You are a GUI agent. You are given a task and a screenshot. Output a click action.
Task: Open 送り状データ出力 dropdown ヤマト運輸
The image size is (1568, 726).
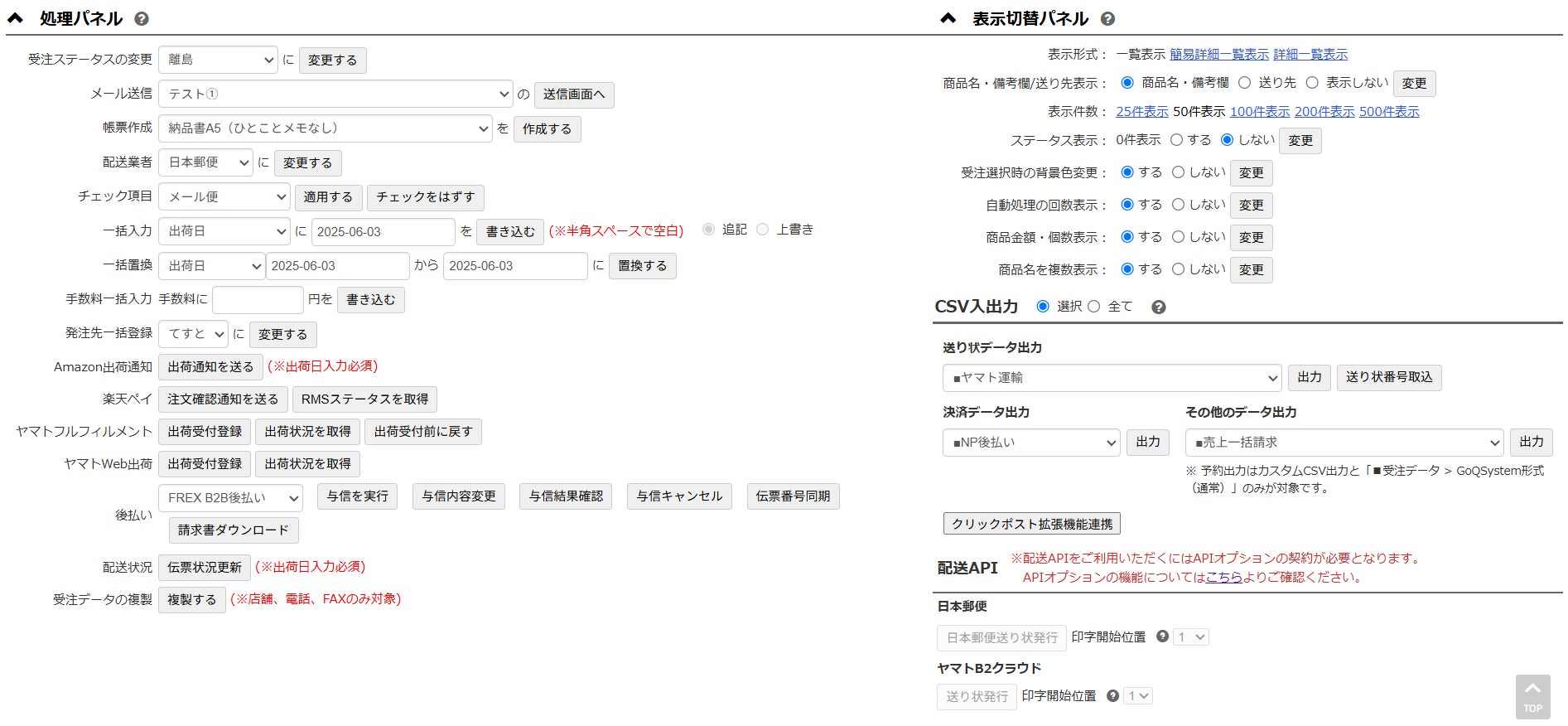pos(1112,378)
